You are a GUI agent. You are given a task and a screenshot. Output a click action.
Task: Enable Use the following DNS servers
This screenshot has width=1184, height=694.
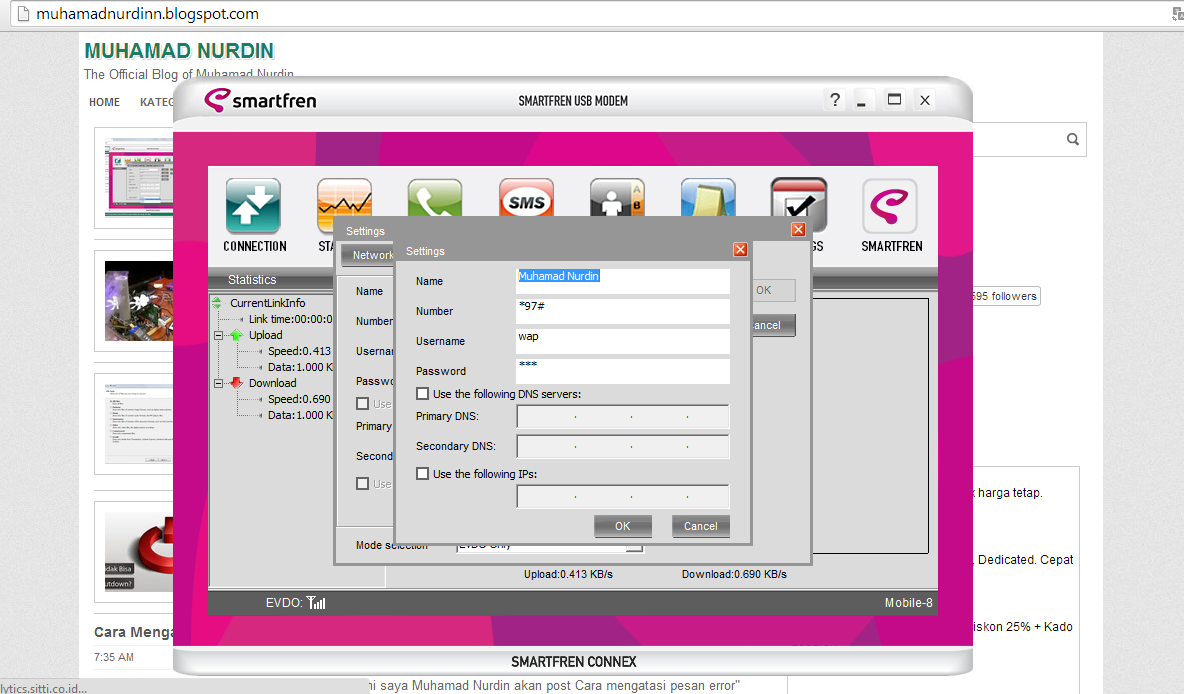[x=423, y=393]
